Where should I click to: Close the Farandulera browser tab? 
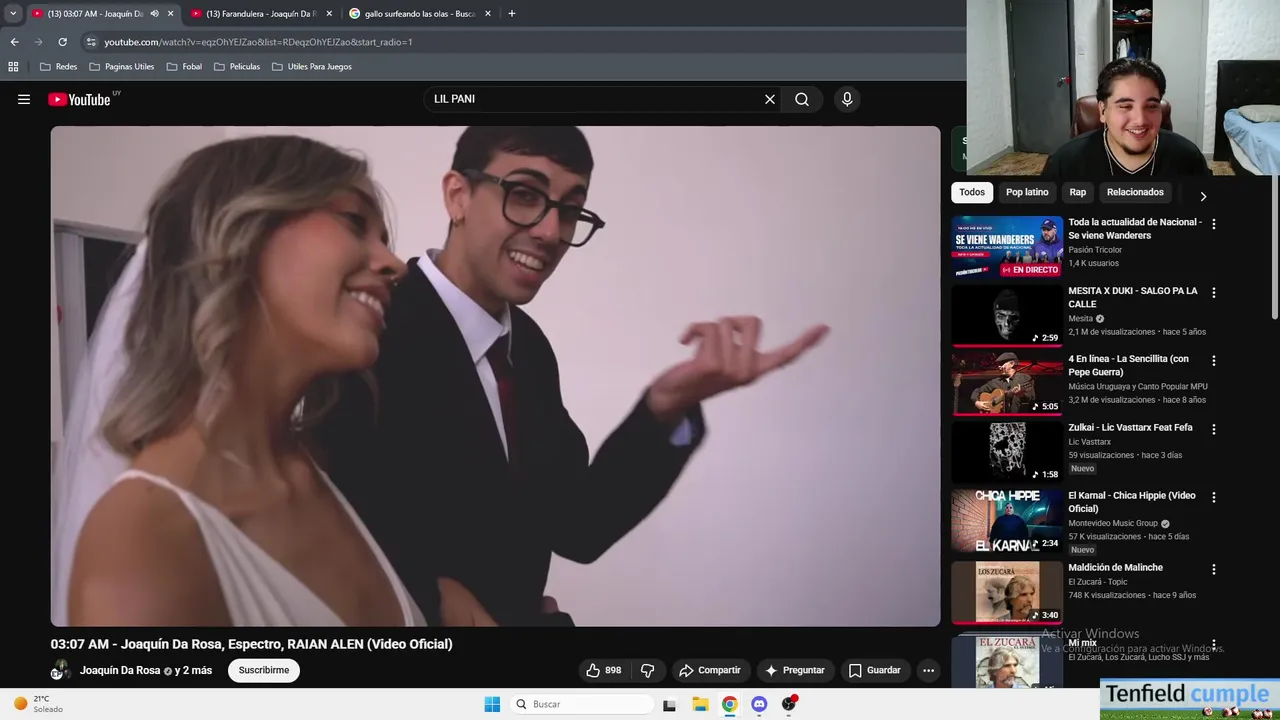(x=329, y=14)
